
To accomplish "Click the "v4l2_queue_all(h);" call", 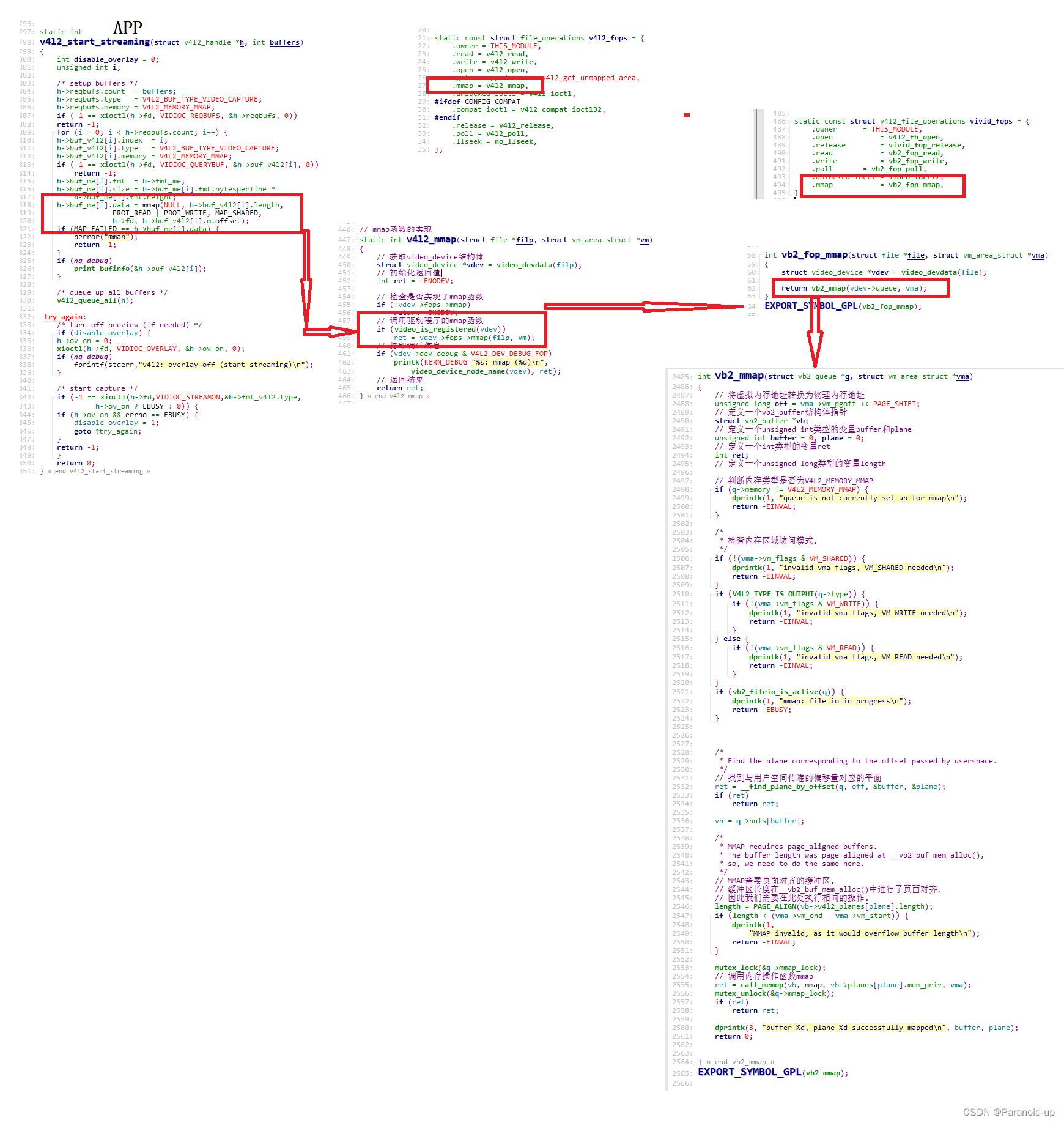I will (x=95, y=300).
